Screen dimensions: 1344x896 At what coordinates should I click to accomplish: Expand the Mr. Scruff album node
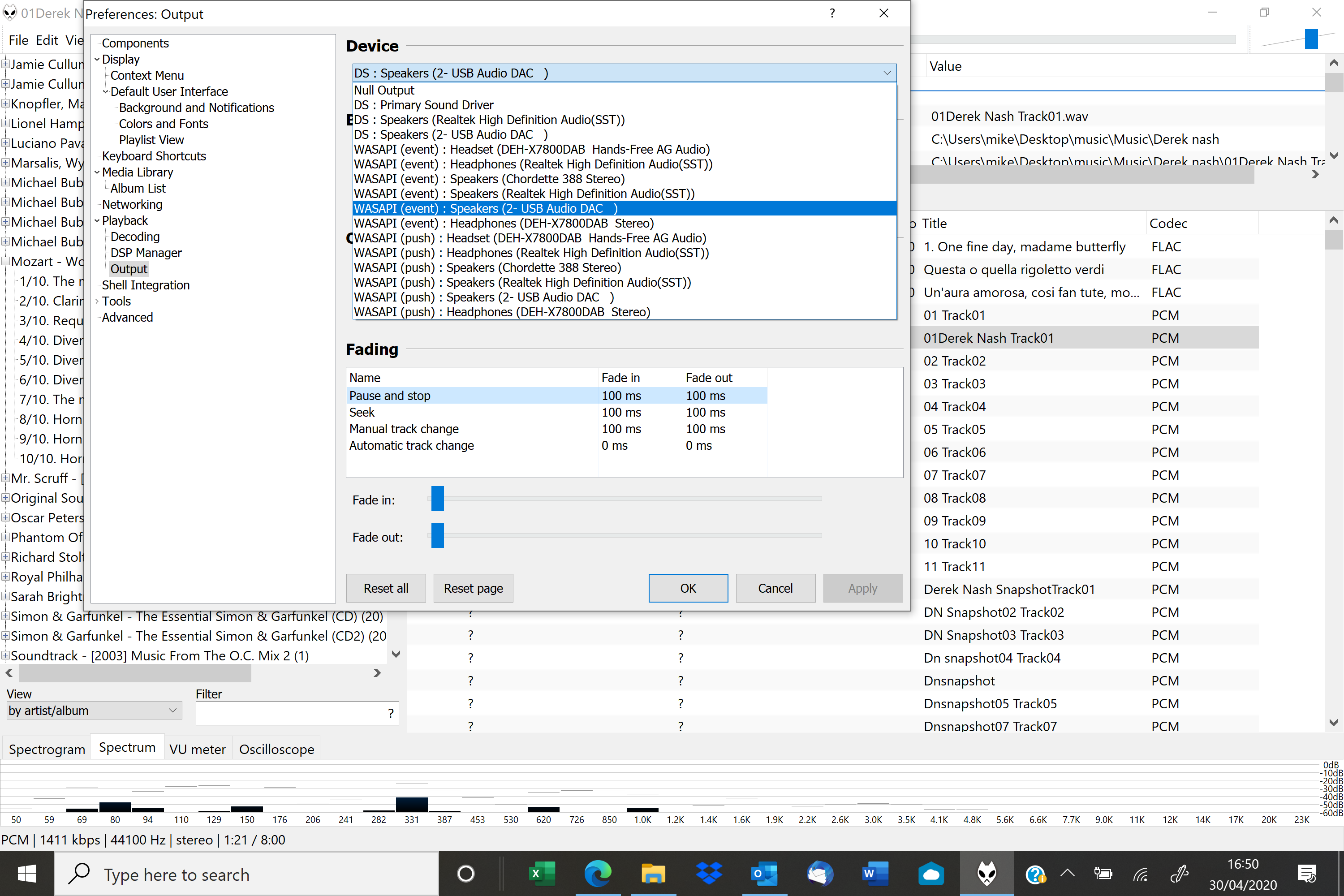pyautogui.click(x=5, y=478)
